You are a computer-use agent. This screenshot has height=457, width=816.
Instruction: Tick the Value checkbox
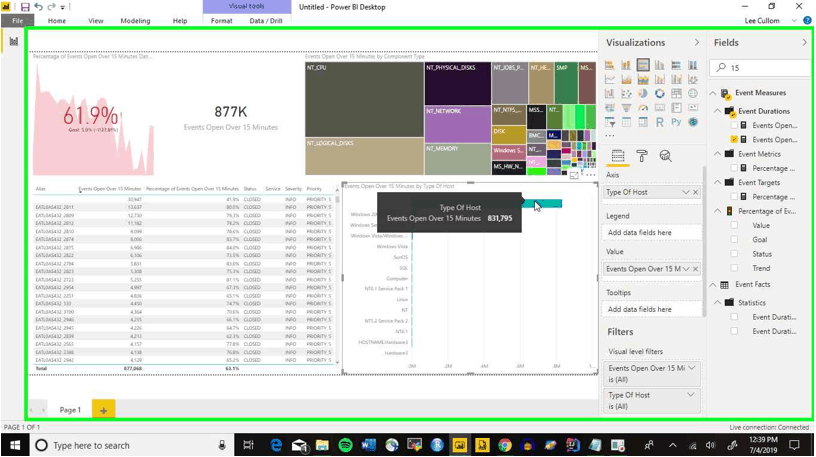pyautogui.click(x=734, y=225)
